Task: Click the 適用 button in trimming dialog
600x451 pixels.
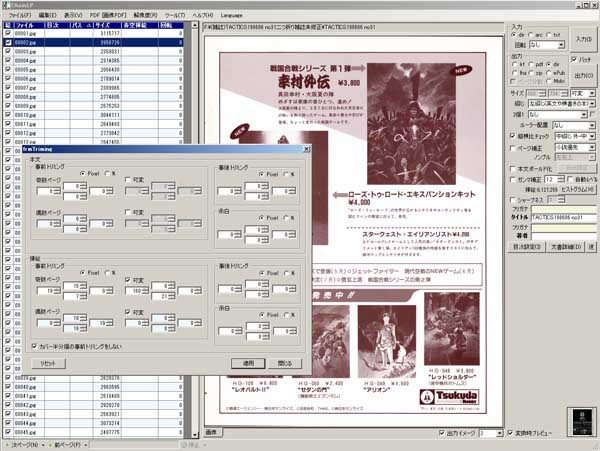Action: [x=248, y=363]
